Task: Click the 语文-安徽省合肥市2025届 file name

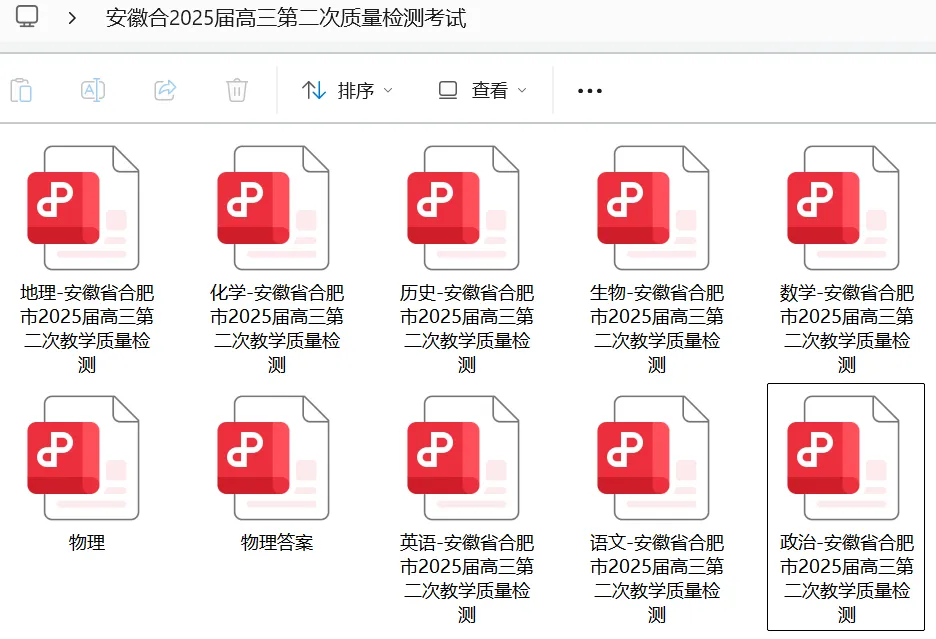Action: tap(657, 578)
